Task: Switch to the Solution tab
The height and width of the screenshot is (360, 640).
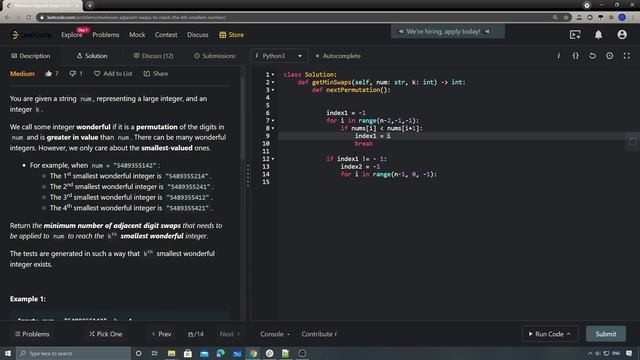Action: coord(92,56)
